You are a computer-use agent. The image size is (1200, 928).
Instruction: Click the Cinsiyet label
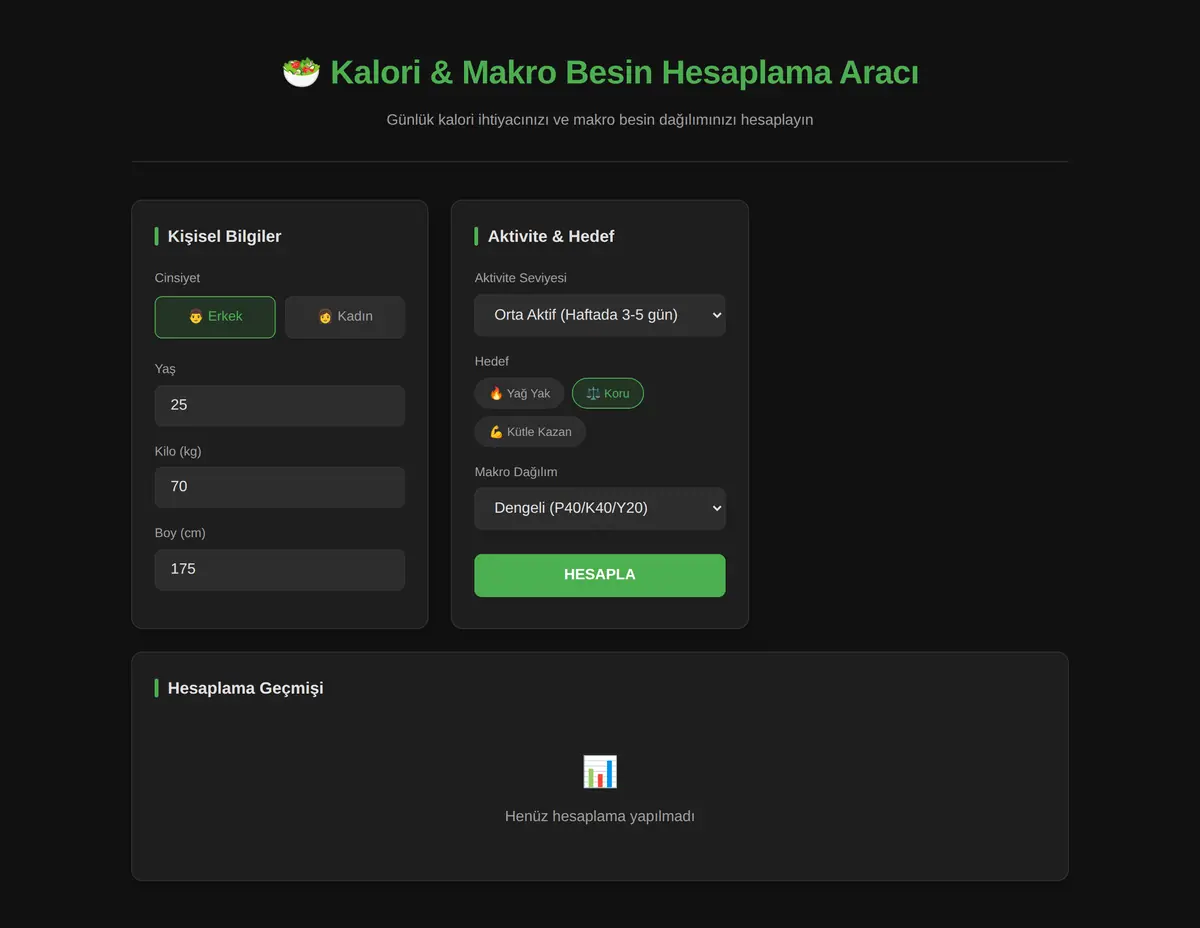pos(178,278)
